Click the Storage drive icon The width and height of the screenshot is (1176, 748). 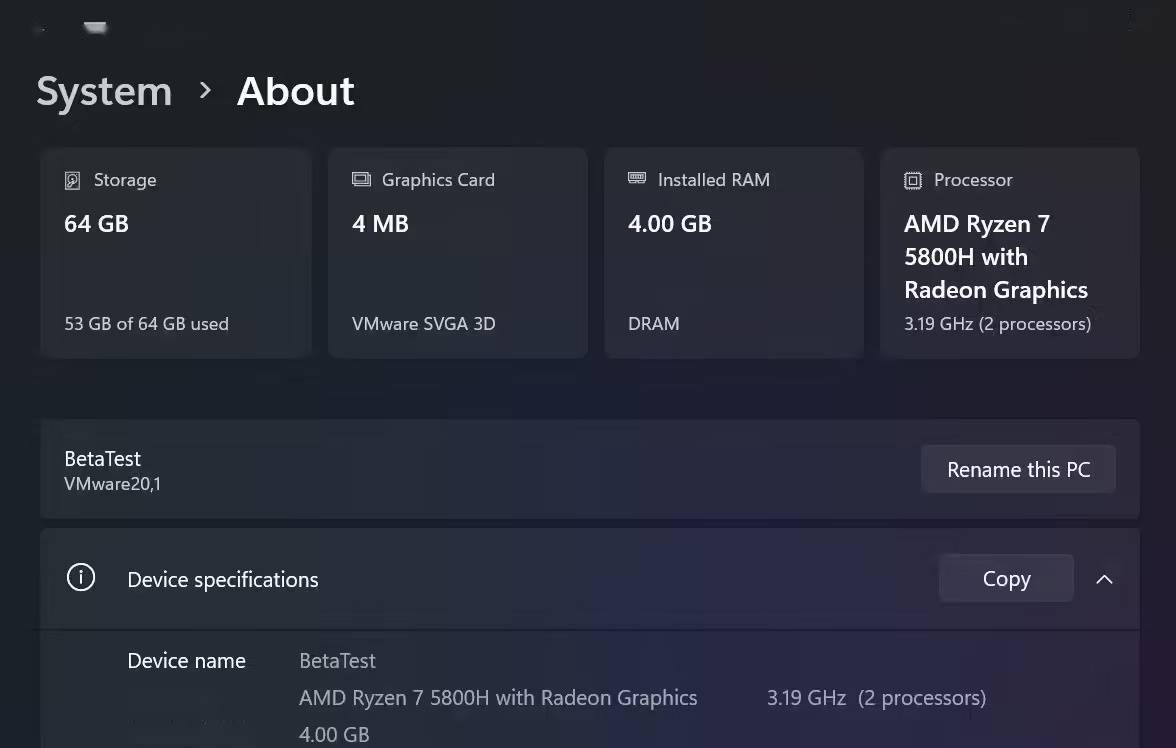pos(73,181)
